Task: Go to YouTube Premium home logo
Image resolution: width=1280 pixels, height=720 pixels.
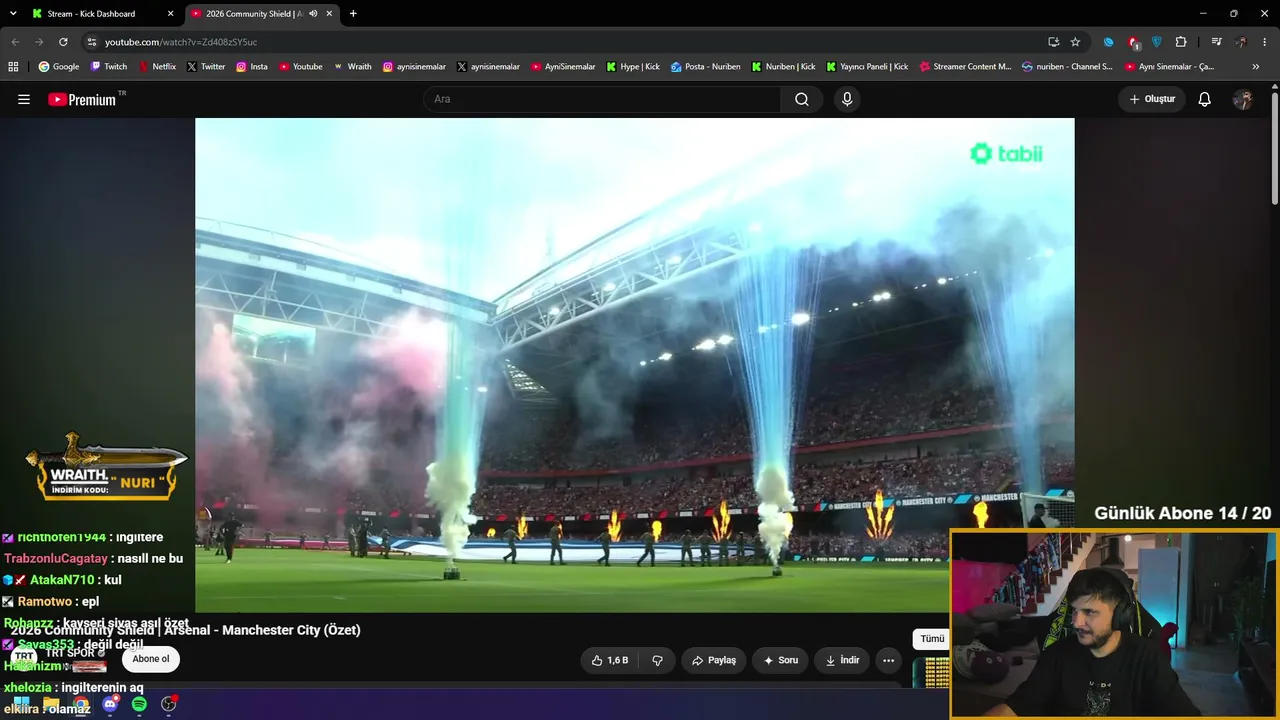Action: click(x=82, y=99)
